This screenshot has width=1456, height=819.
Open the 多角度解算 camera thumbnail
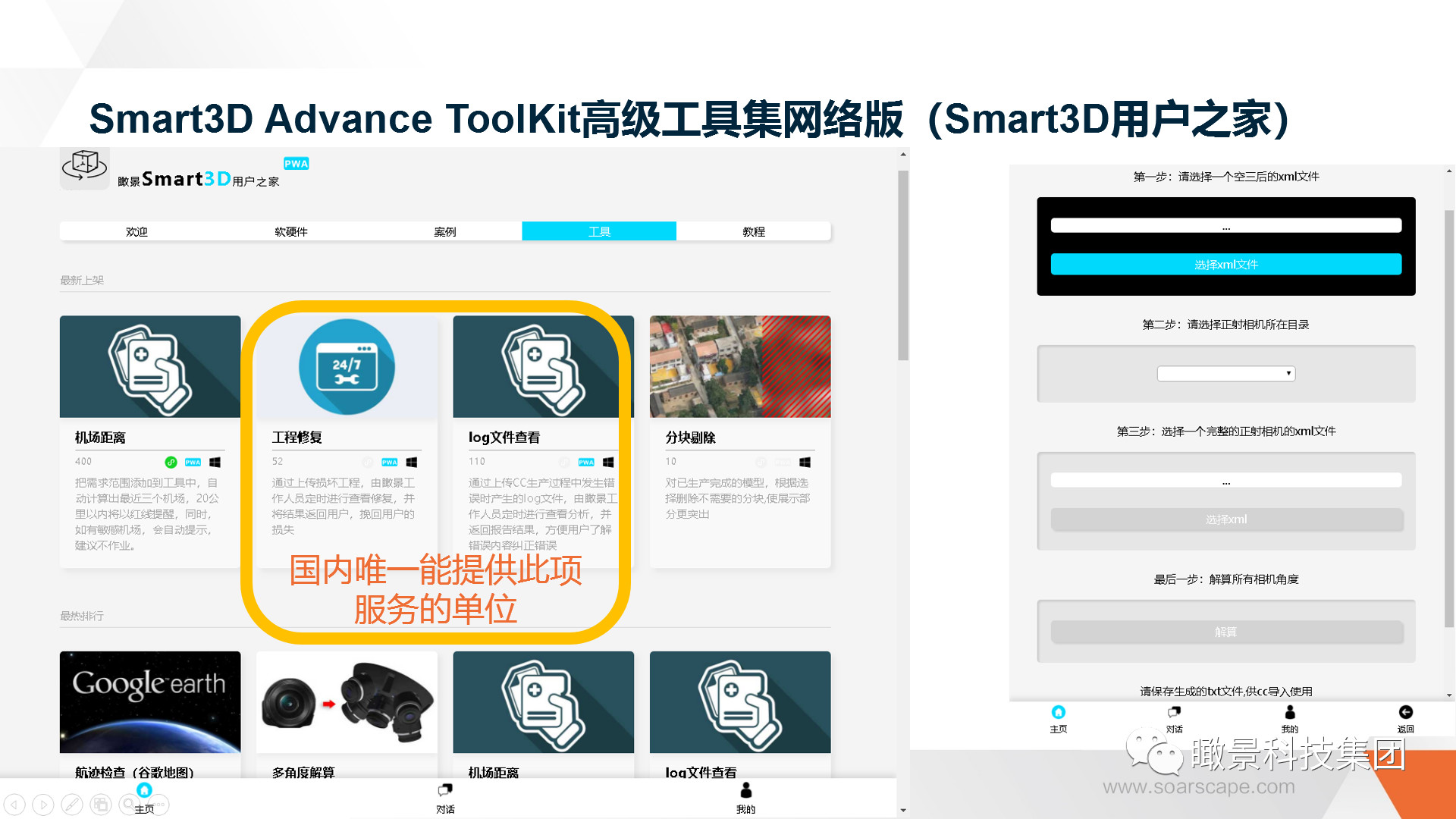coord(347,701)
